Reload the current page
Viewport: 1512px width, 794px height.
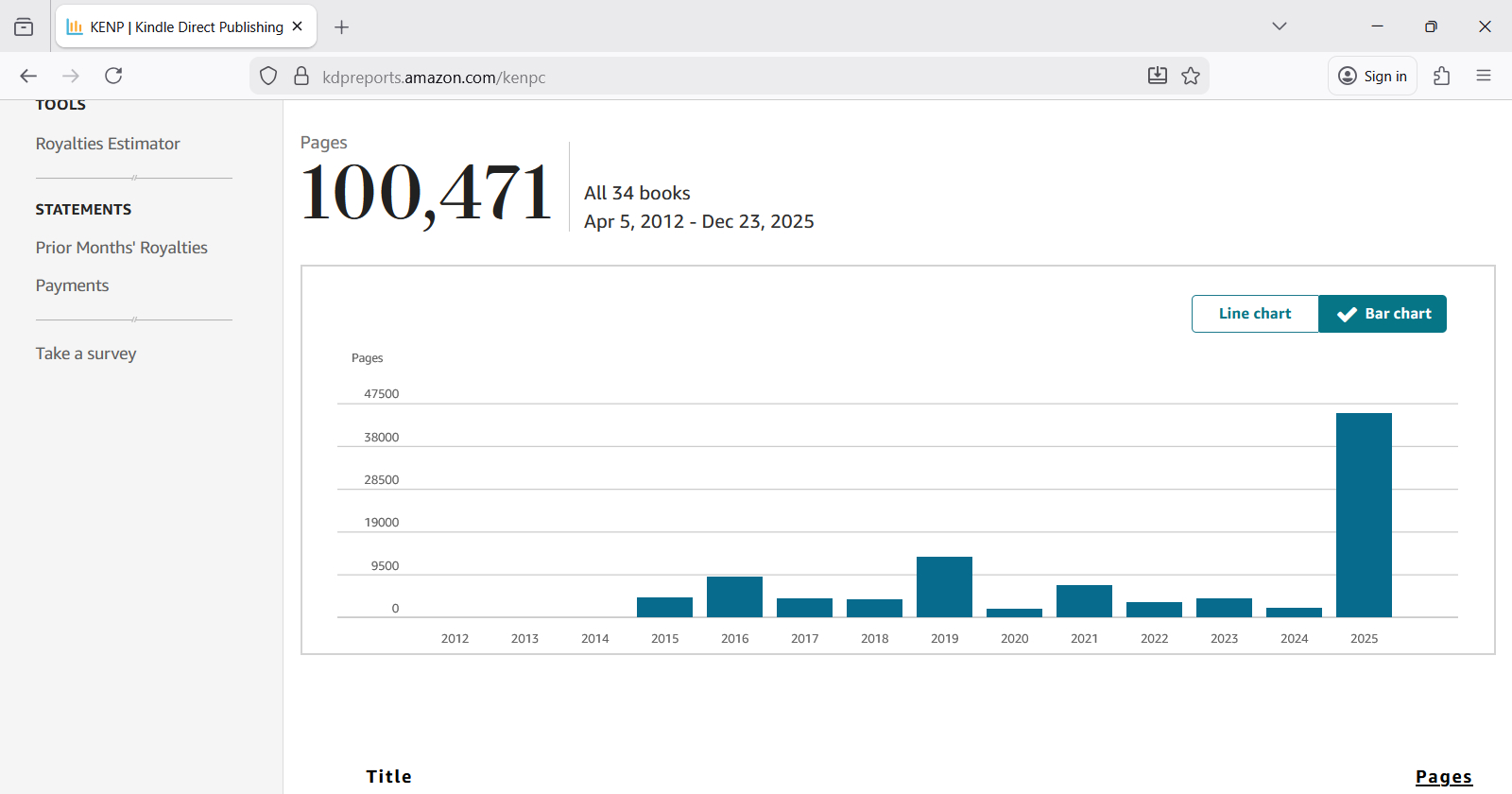[x=113, y=76]
